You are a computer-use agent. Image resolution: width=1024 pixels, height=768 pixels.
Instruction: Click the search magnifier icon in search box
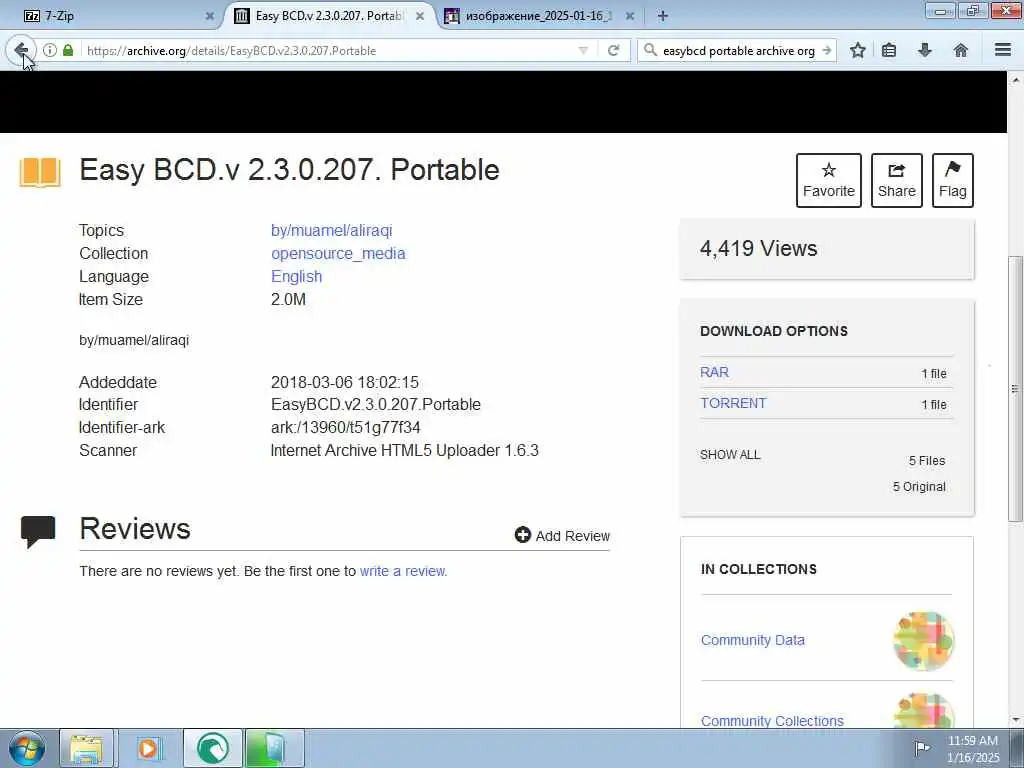650,50
